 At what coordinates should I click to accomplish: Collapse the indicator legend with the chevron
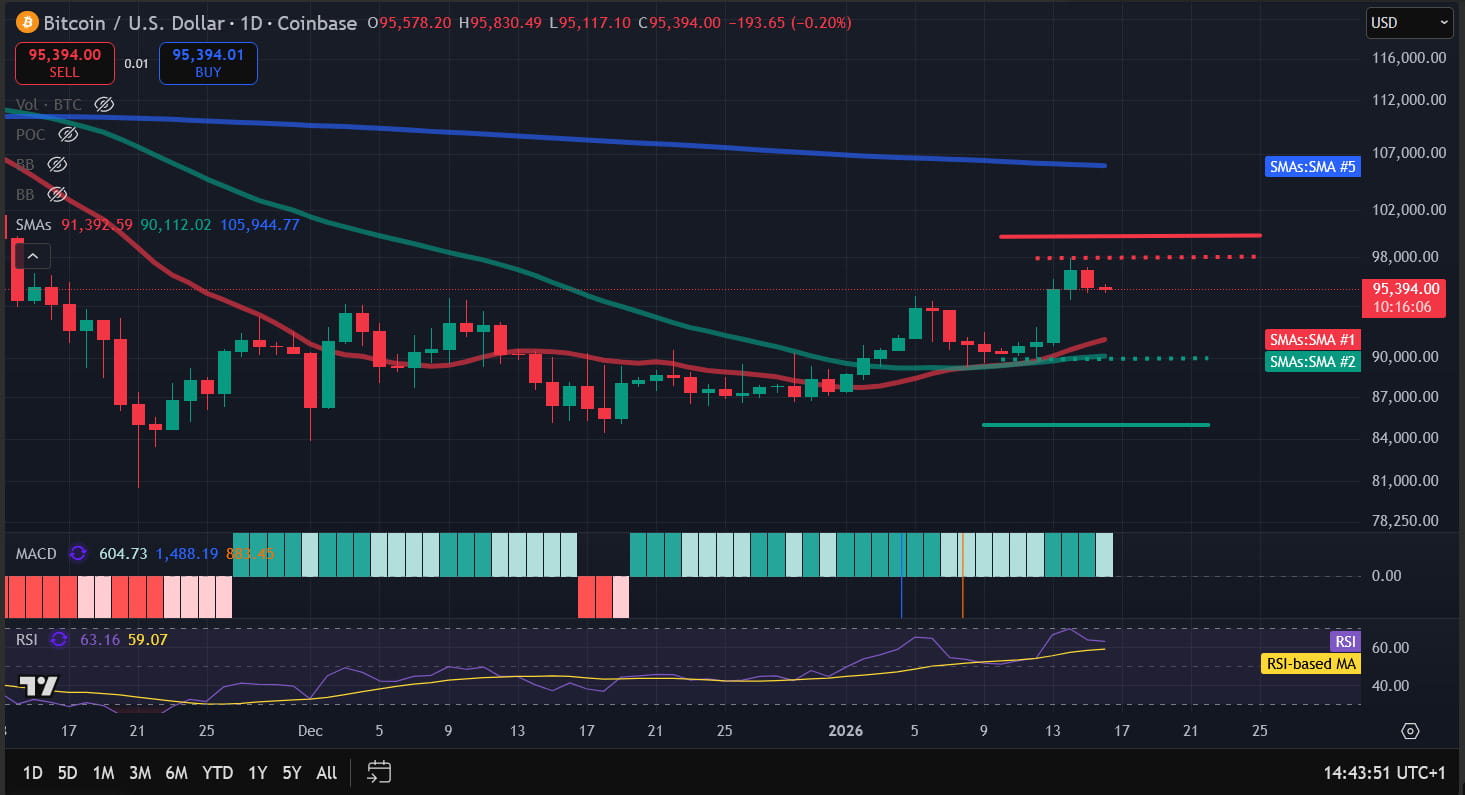point(31,257)
